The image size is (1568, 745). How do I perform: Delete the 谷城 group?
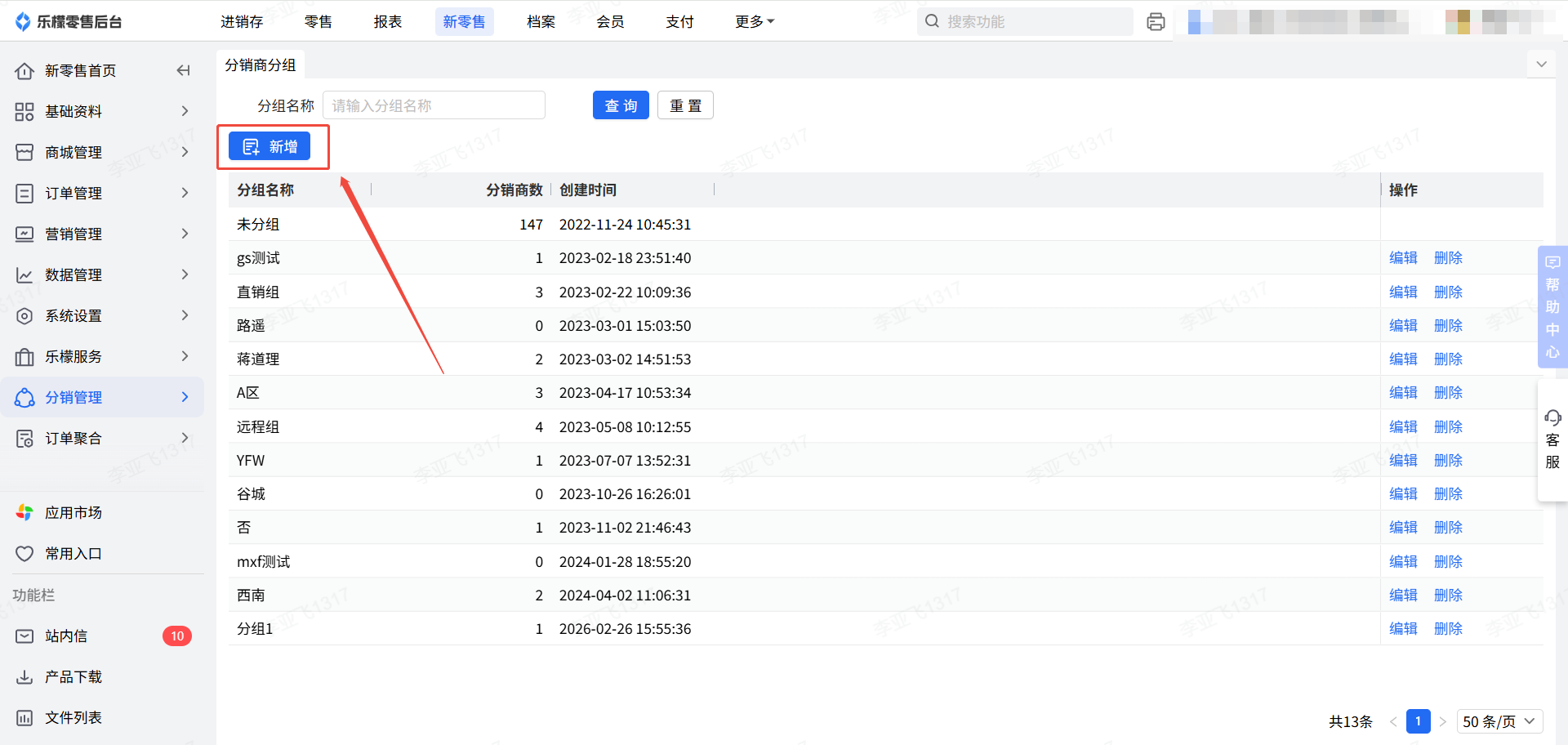[x=1448, y=494]
